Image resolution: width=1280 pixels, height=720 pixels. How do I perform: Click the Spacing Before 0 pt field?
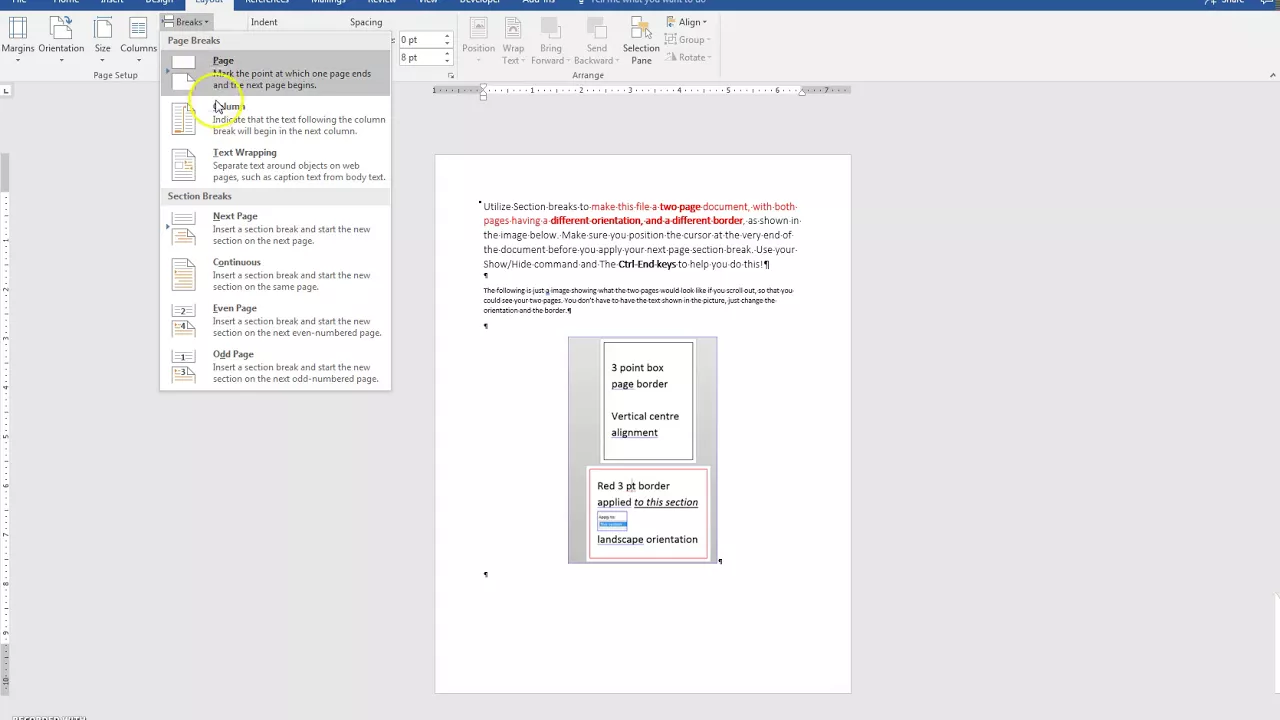click(419, 40)
